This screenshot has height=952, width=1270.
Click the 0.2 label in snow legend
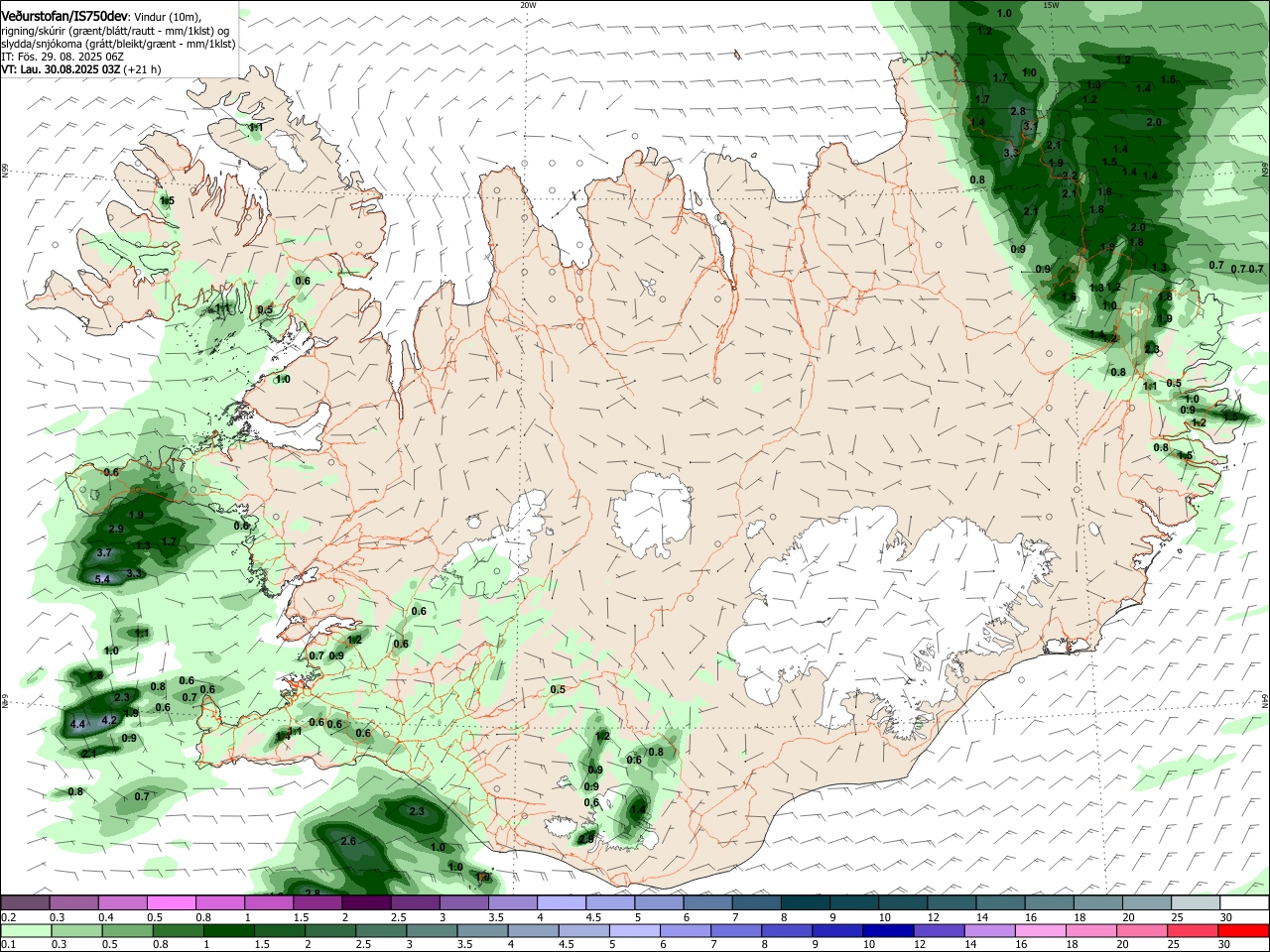[8, 917]
